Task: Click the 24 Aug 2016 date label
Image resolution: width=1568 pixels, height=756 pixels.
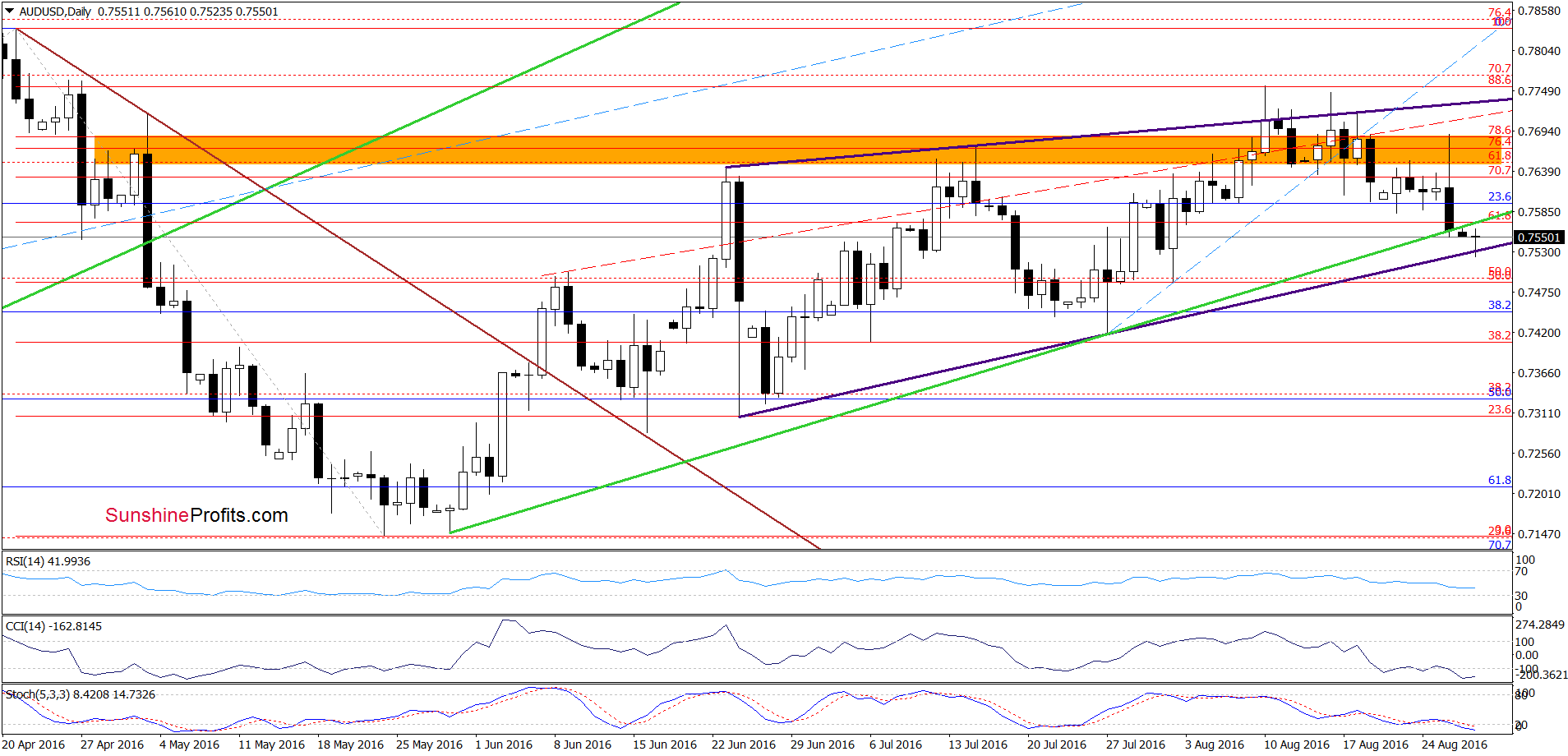Action: (1455, 744)
